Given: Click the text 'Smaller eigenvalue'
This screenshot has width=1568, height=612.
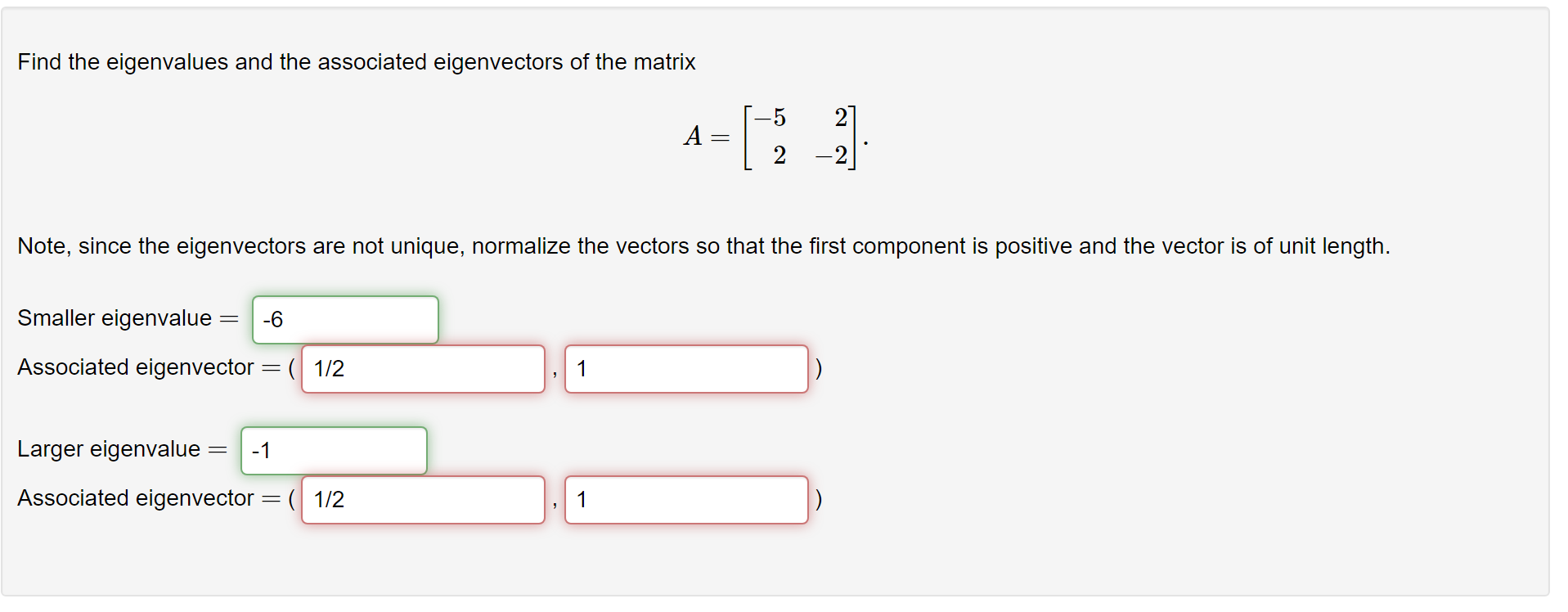Looking at the screenshot, I should coord(115,318).
